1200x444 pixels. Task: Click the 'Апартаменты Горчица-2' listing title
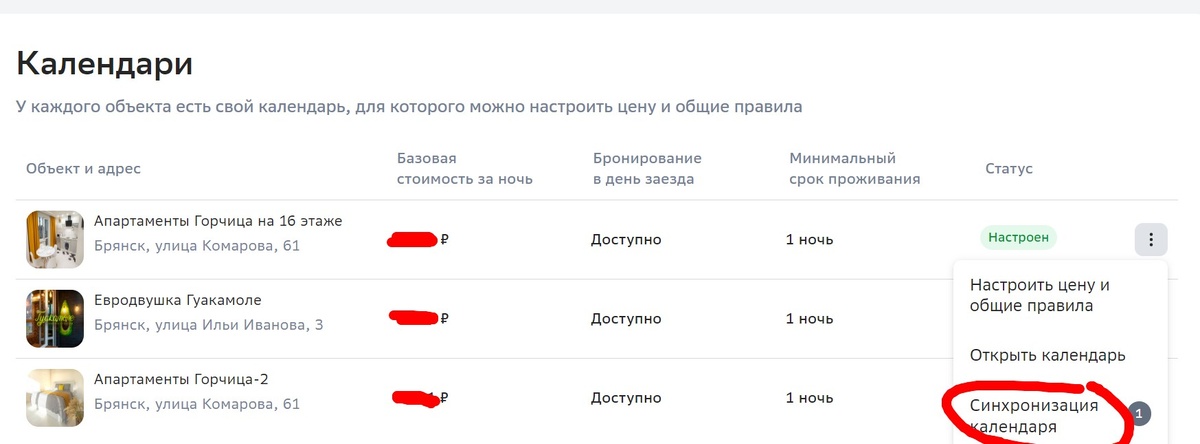181,379
